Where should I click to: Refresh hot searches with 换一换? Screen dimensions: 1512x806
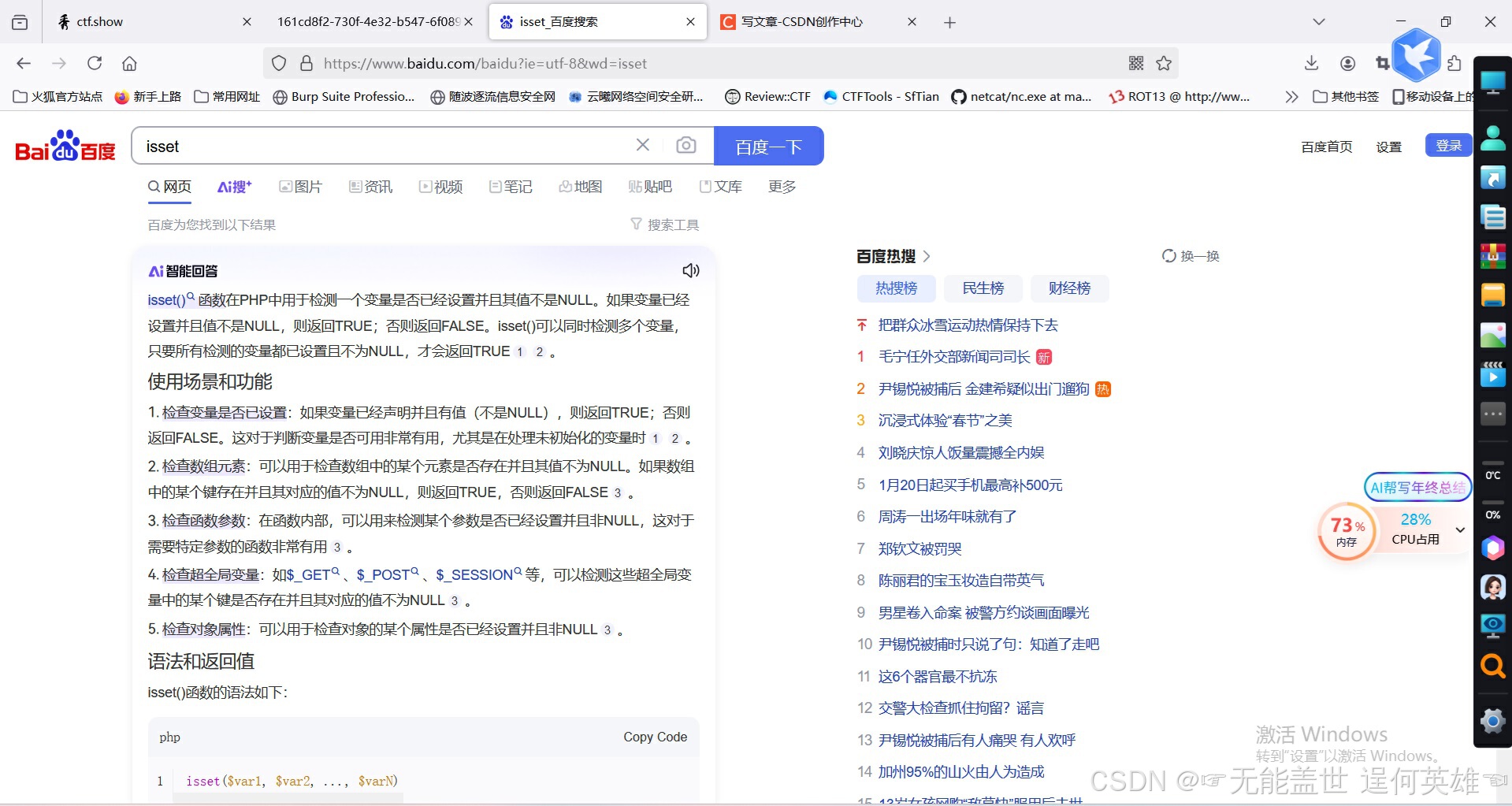coord(1191,256)
